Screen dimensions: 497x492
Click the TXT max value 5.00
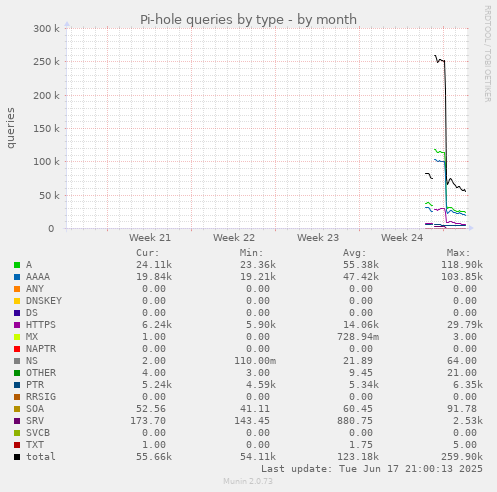point(465,445)
